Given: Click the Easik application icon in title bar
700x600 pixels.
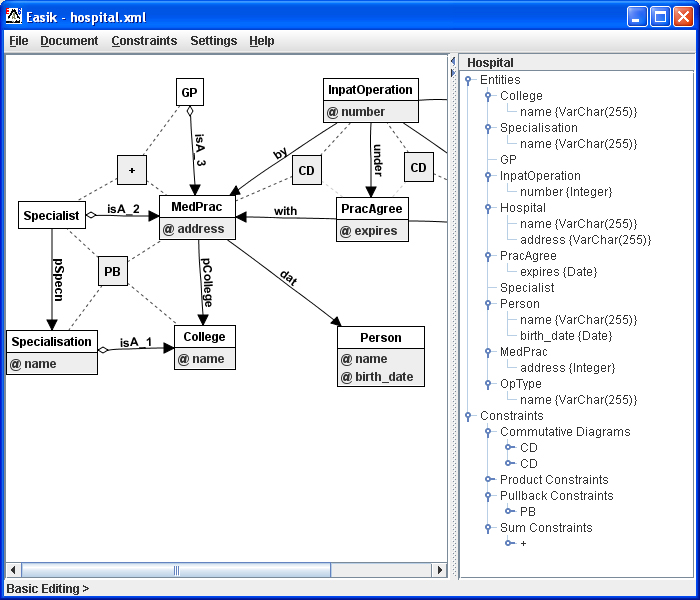Looking at the screenshot, I should click(14, 16).
